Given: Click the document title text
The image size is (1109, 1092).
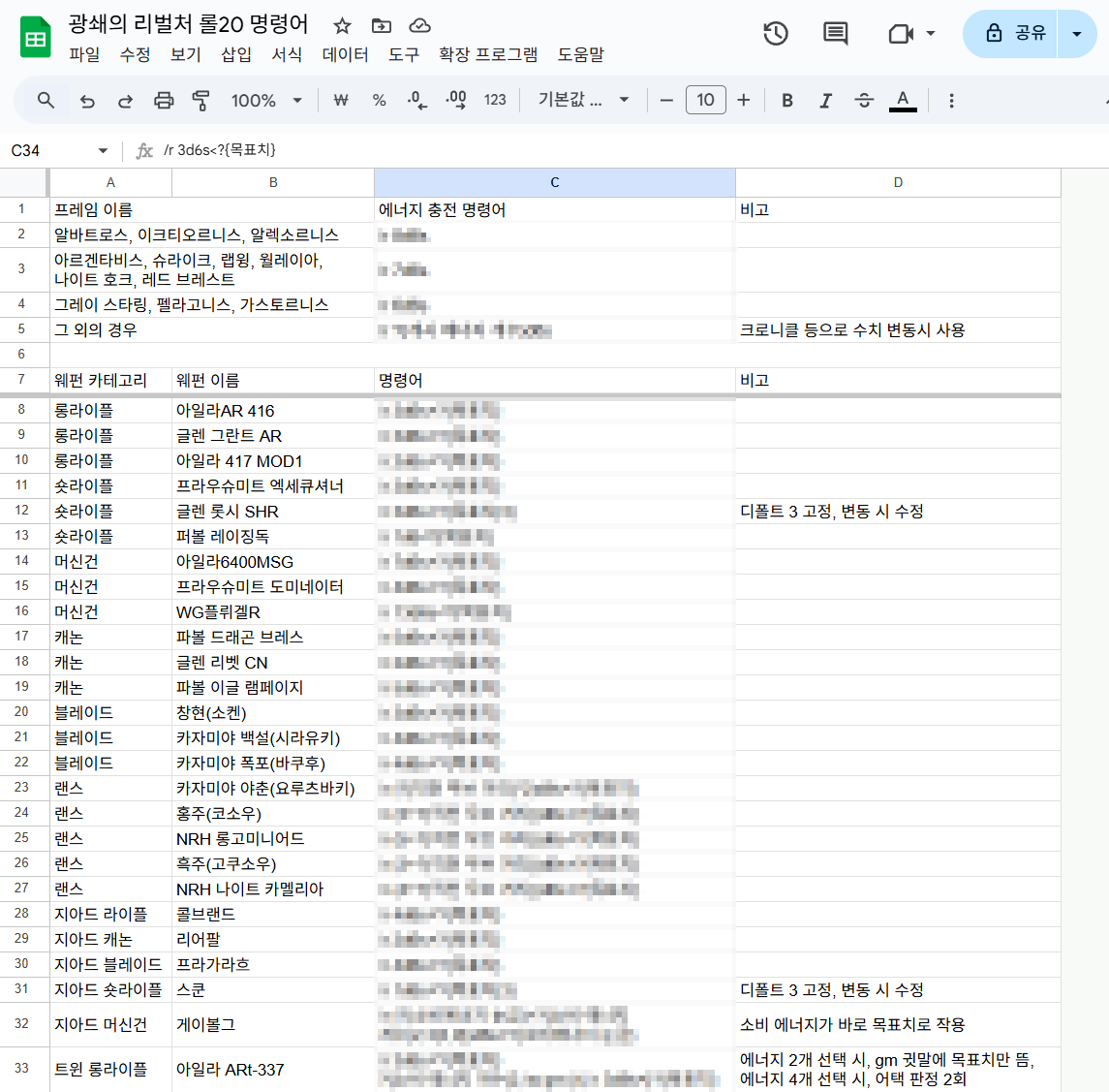Looking at the screenshot, I should click(188, 24).
